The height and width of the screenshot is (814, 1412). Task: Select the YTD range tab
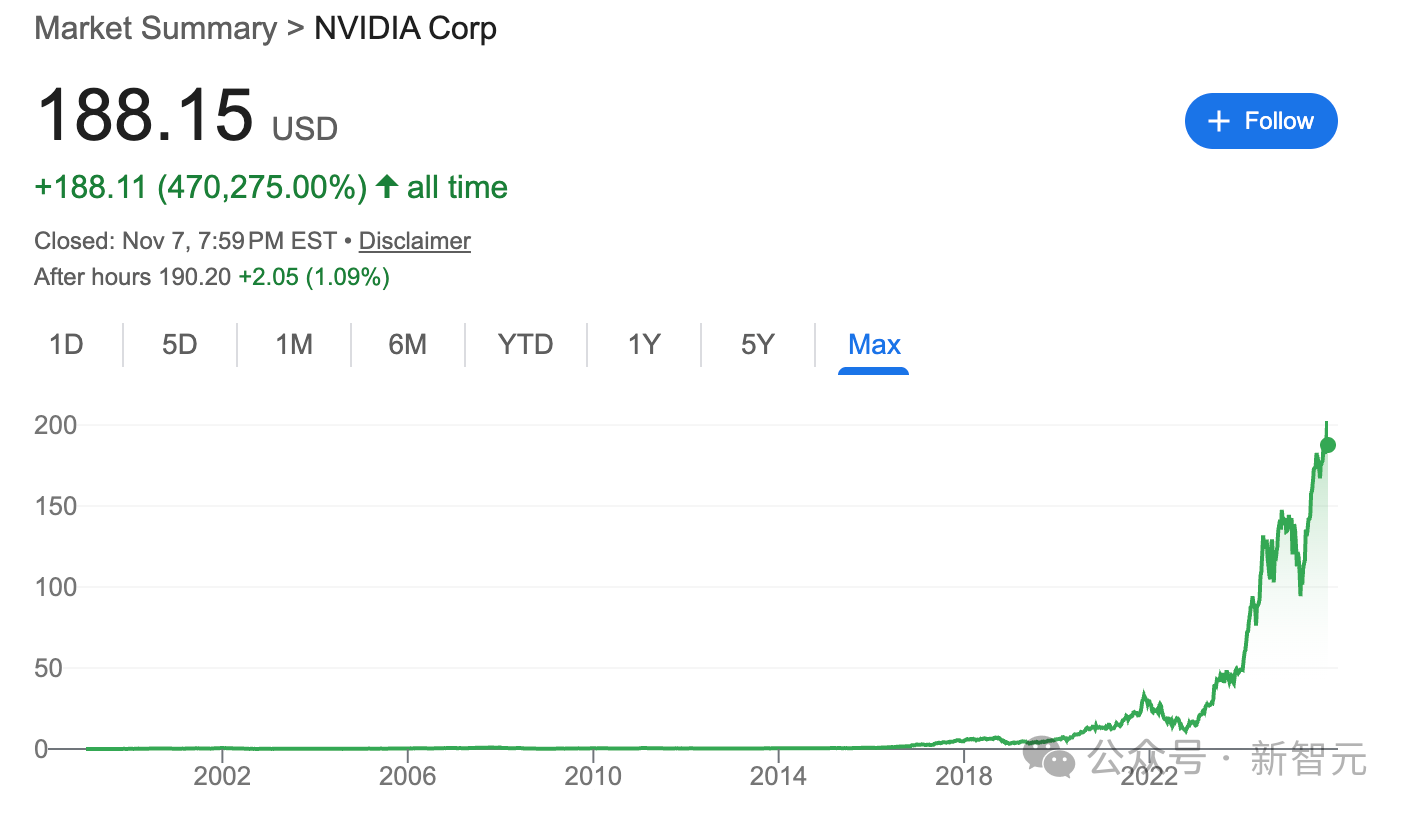click(525, 345)
